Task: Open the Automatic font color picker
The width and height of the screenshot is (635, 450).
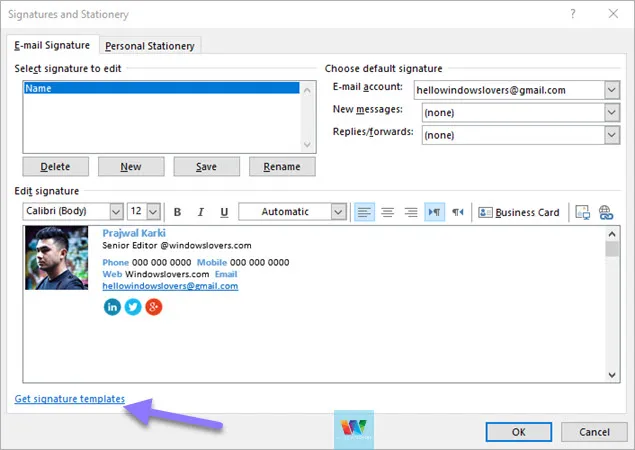Action: point(339,212)
